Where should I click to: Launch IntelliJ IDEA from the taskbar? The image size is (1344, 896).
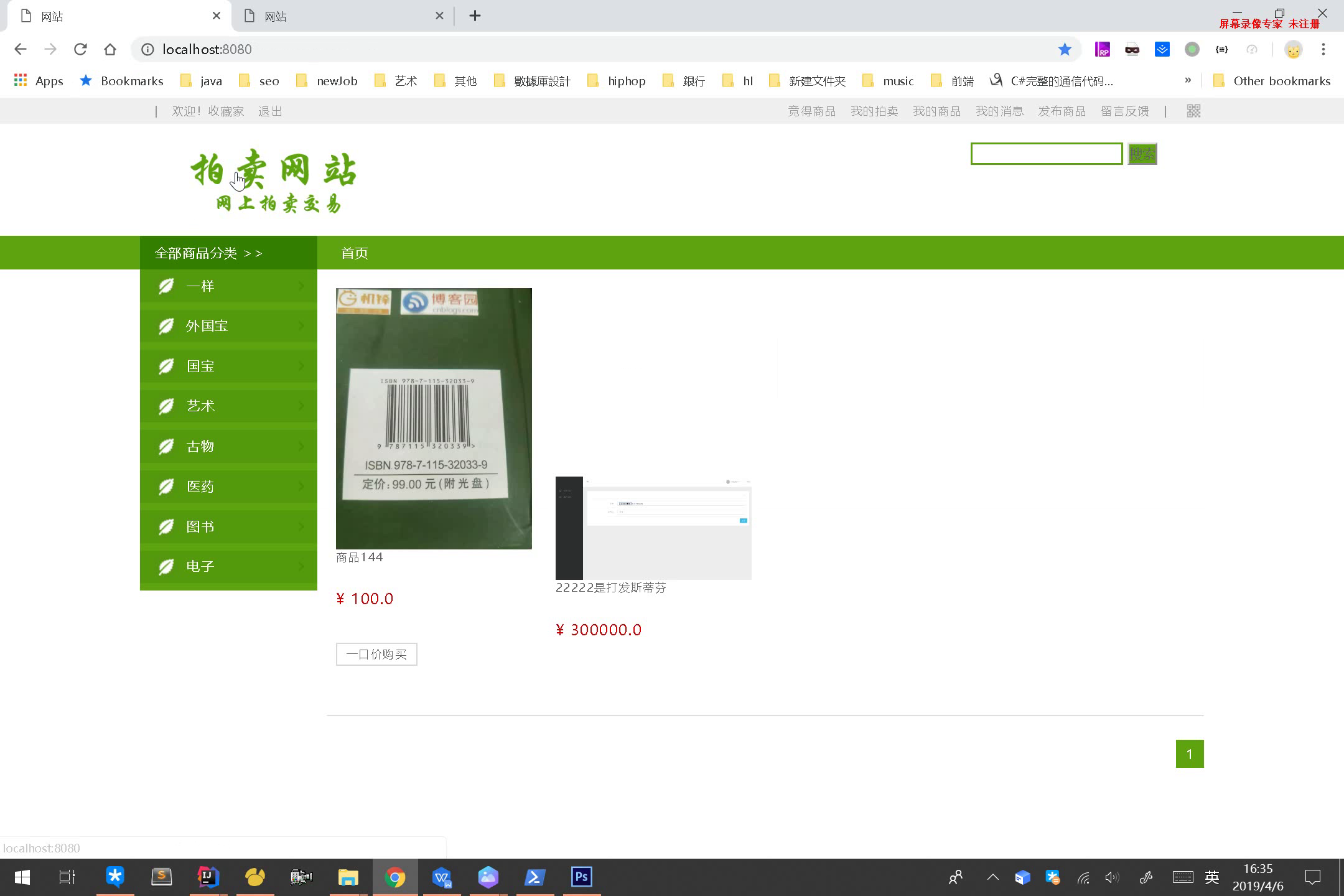[x=208, y=877]
